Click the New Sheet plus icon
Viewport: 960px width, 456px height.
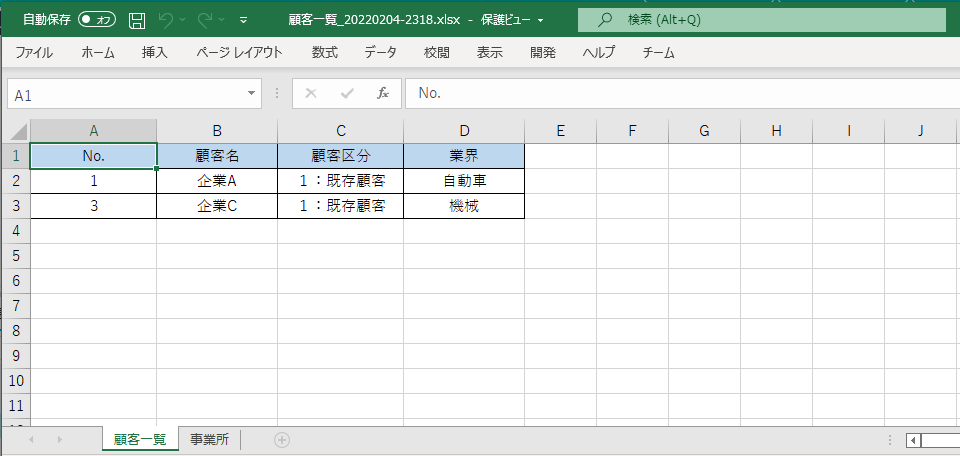coord(282,439)
